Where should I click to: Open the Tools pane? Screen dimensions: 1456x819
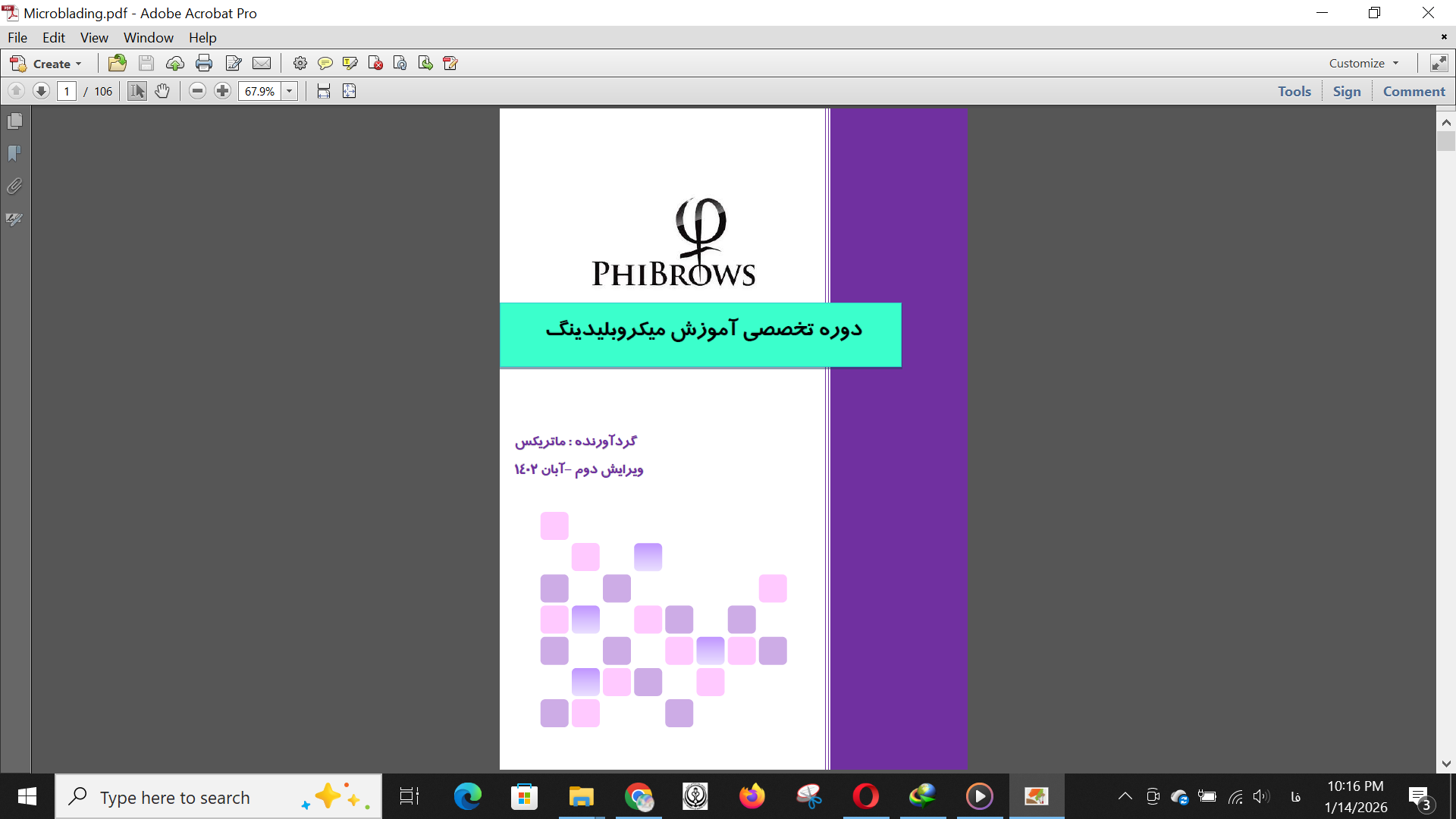pos(1294,91)
